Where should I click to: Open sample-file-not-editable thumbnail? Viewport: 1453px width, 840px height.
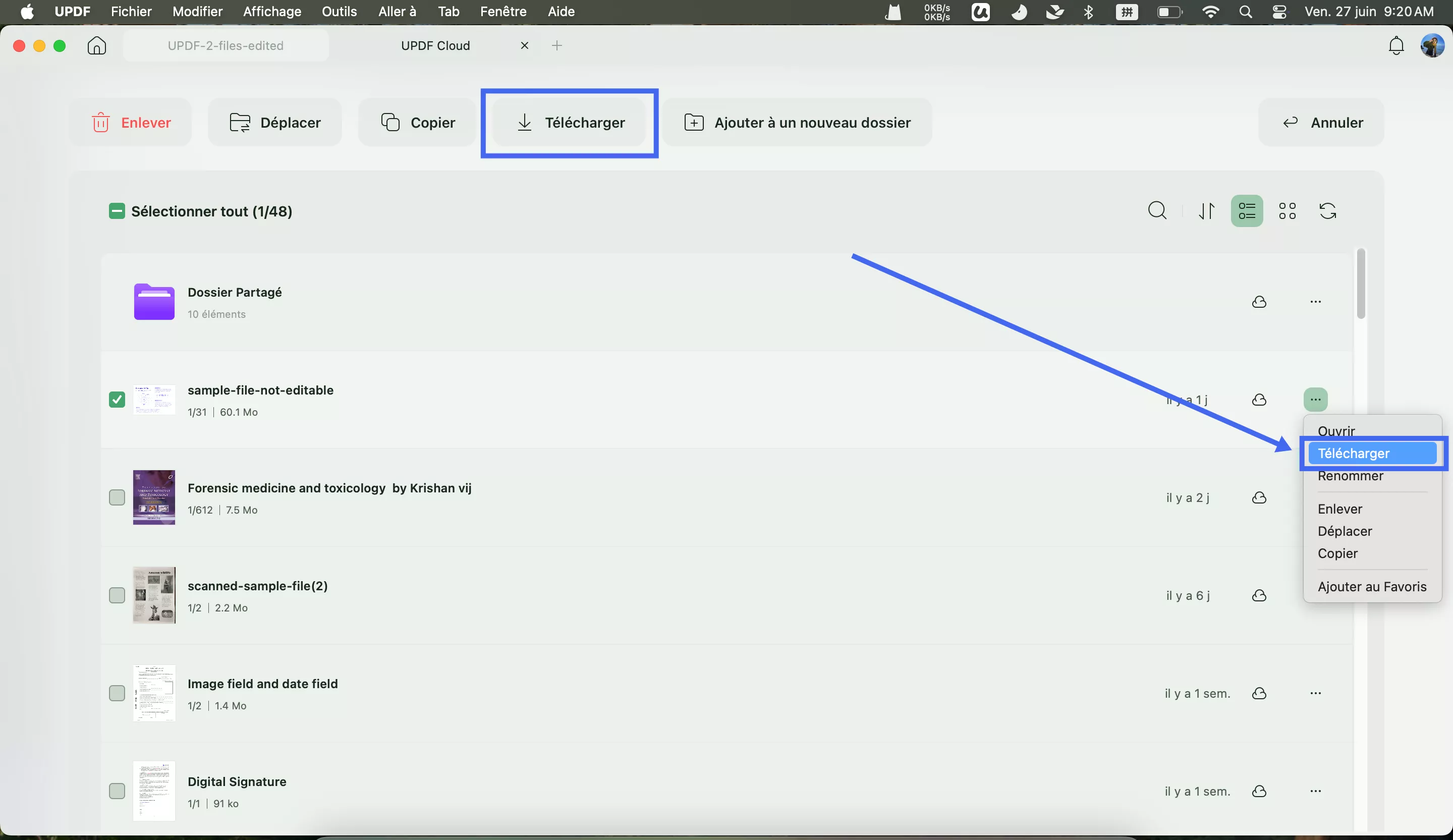click(154, 400)
